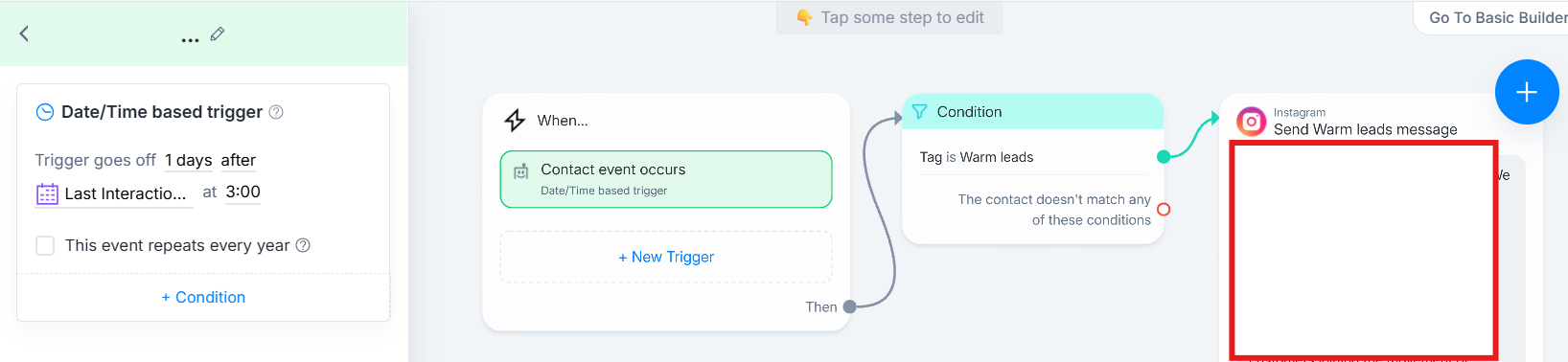This screenshot has width=1568, height=362.
Task: Select the Contact event occurs trigger
Action: [666, 179]
